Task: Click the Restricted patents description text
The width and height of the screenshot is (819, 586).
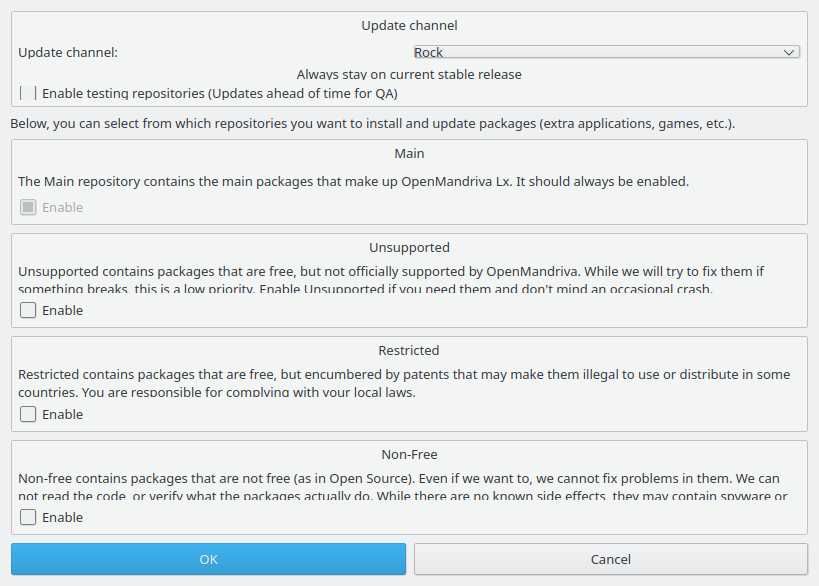Action: (x=404, y=383)
